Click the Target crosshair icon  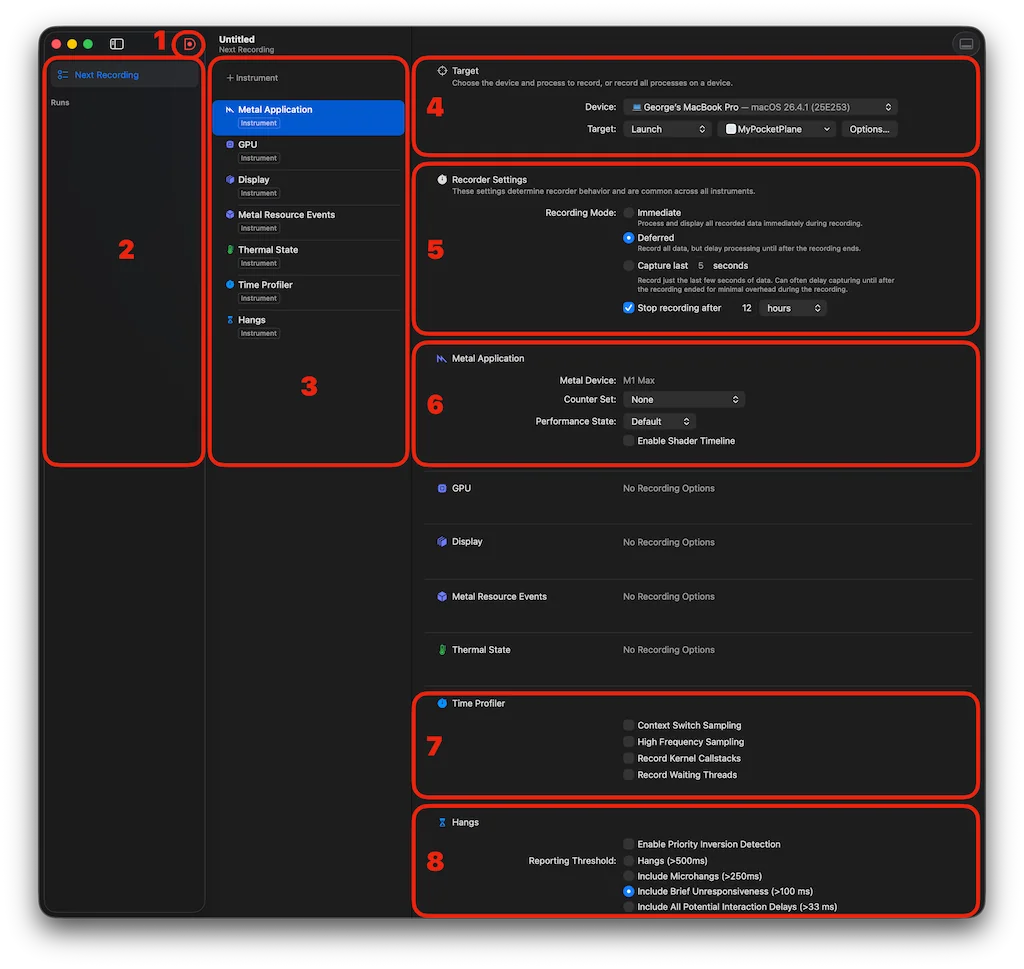tap(442, 71)
